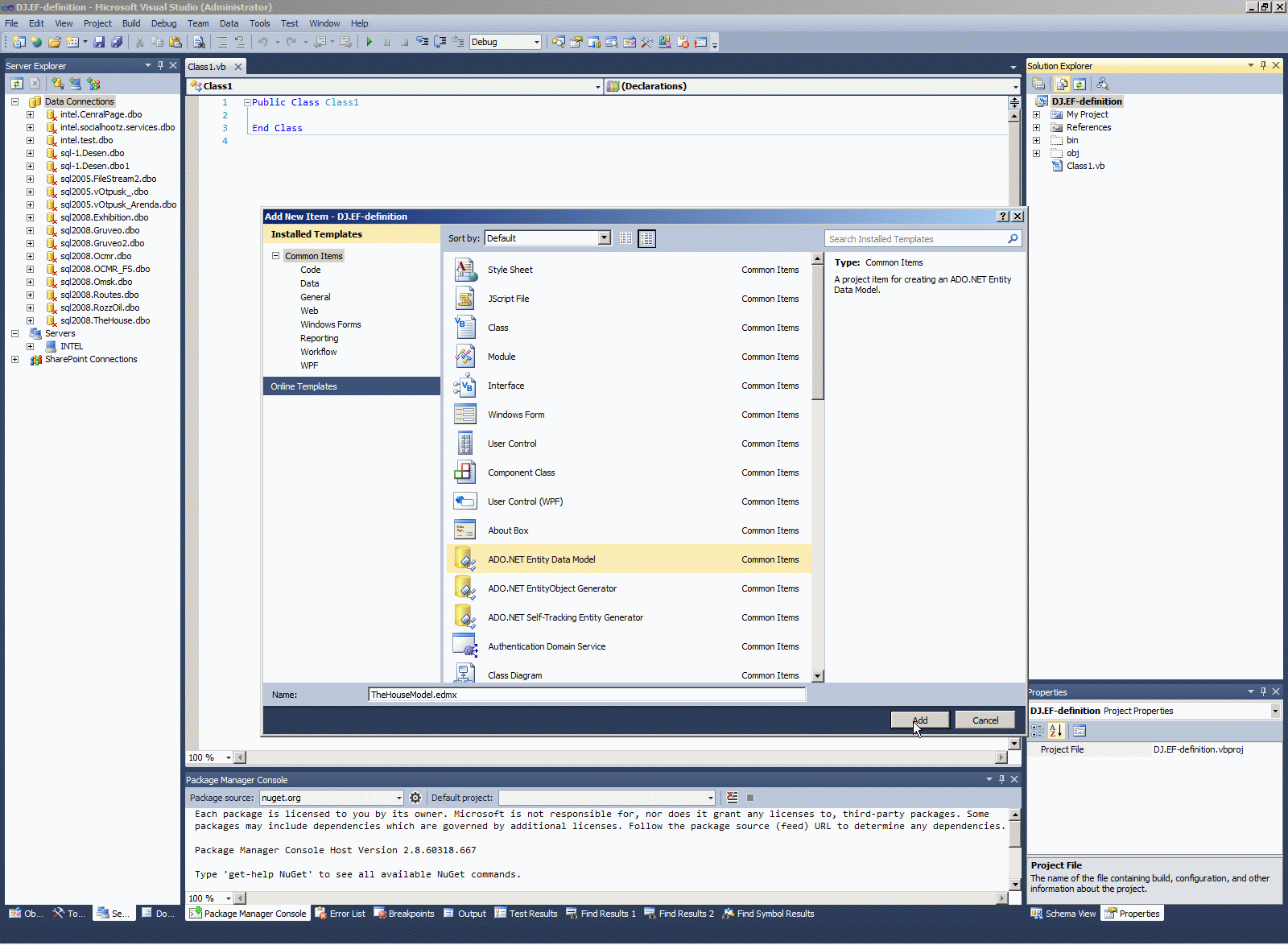This screenshot has width=1288, height=945.
Task: Select the Style Sheet template icon
Action: pos(465,270)
